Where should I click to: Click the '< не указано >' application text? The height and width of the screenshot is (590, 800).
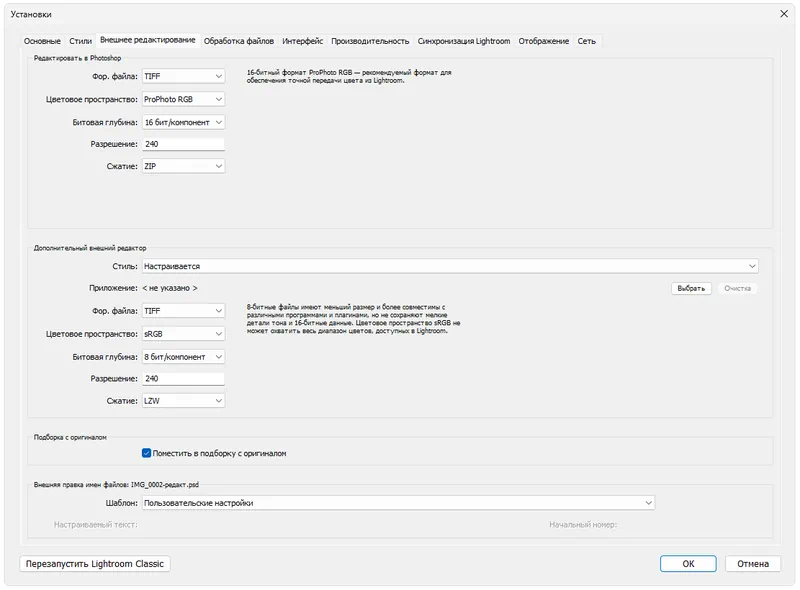point(170,288)
